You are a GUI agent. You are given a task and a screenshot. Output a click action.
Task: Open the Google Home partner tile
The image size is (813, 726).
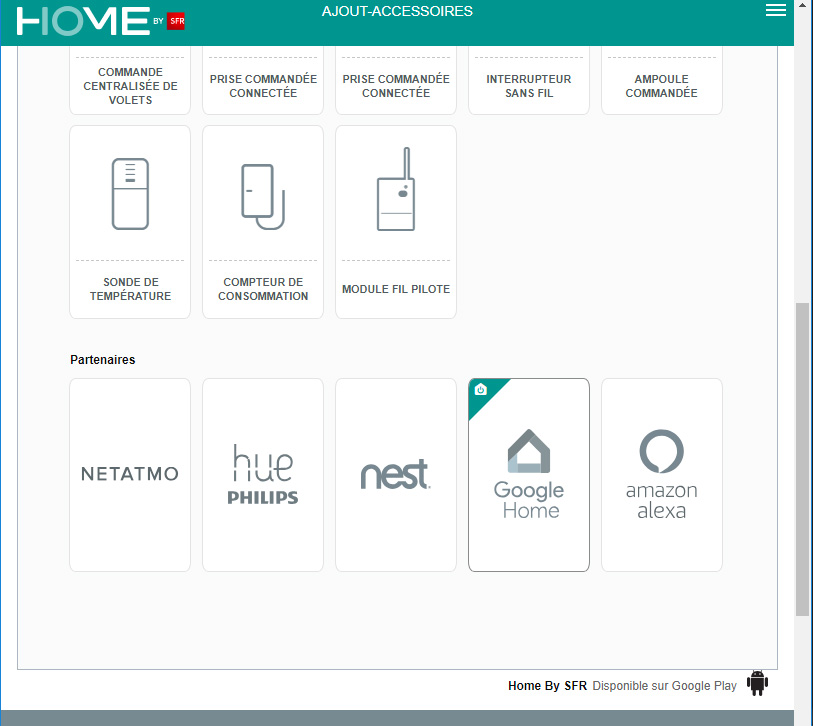coord(529,476)
